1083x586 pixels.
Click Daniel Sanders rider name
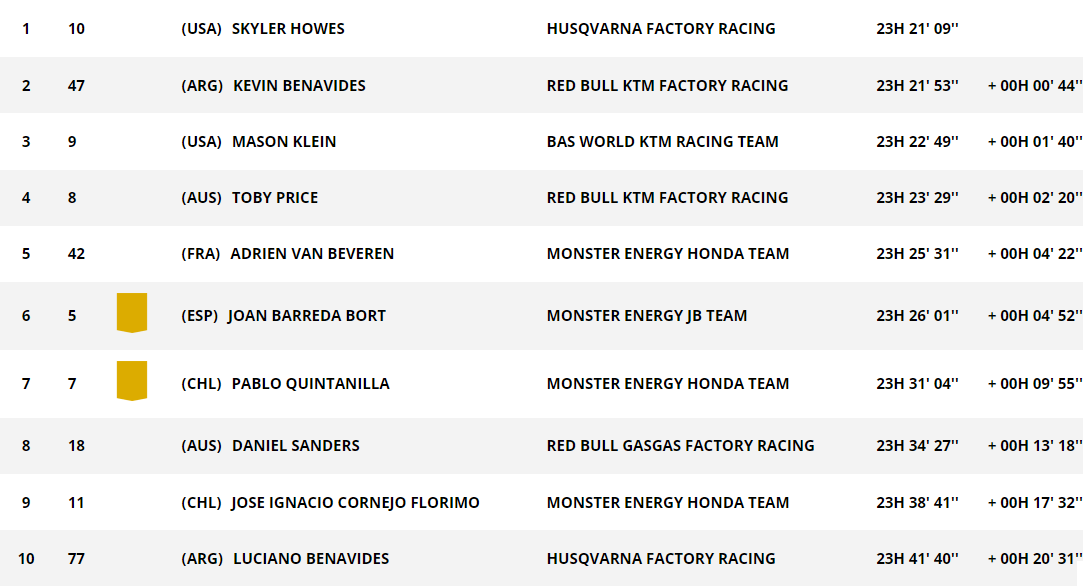(296, 446)
